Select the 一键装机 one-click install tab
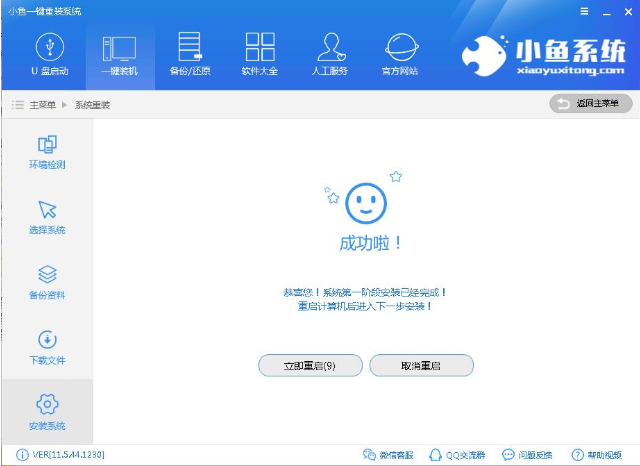The image size is (640, 466). [120, 55]
